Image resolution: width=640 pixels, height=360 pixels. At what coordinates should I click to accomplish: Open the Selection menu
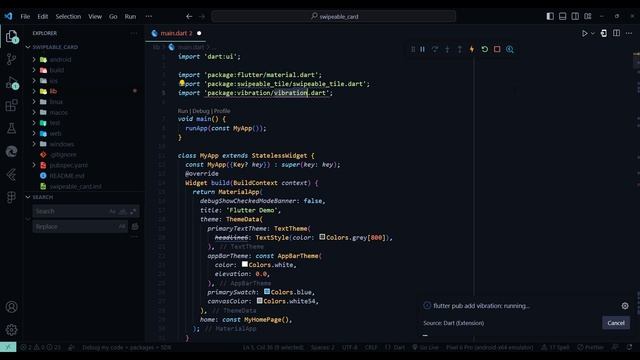[68, 16]
